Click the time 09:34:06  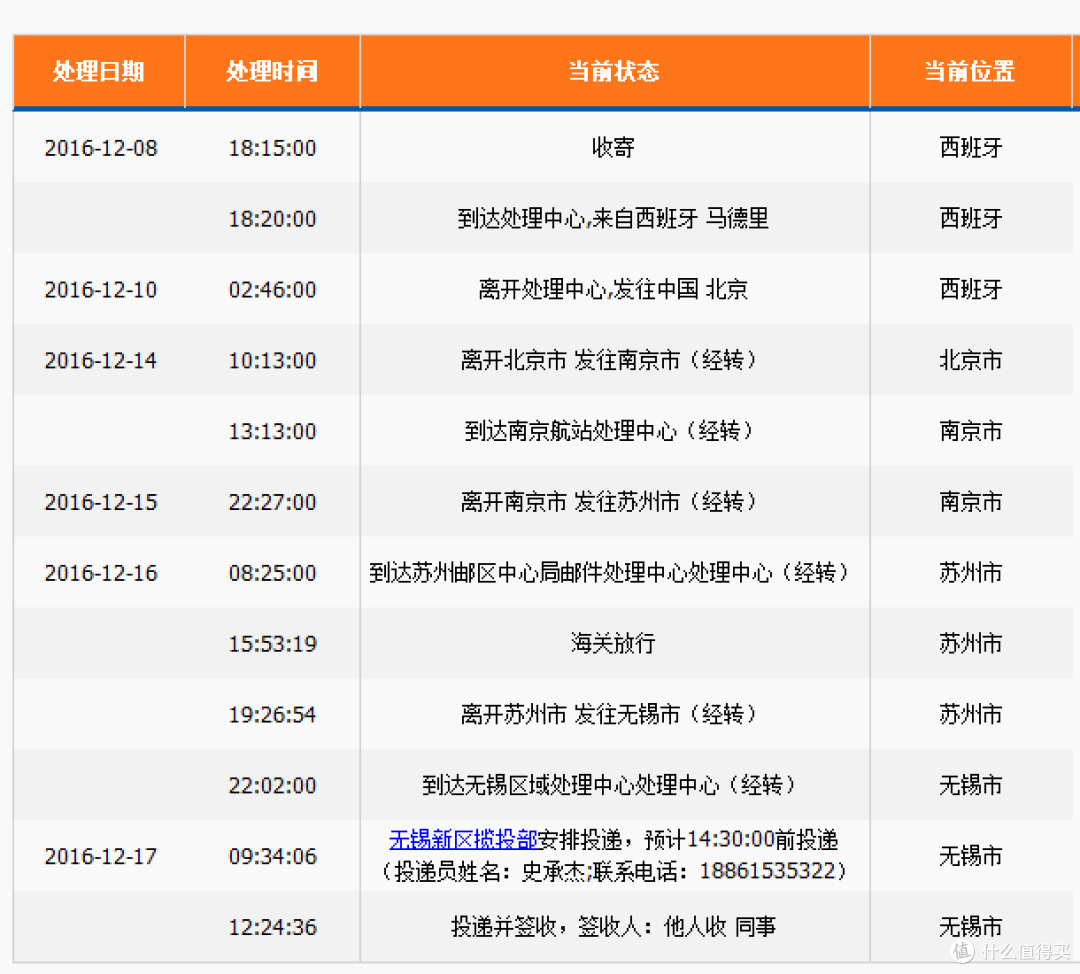pyautogui.click(x=272, y=856)
